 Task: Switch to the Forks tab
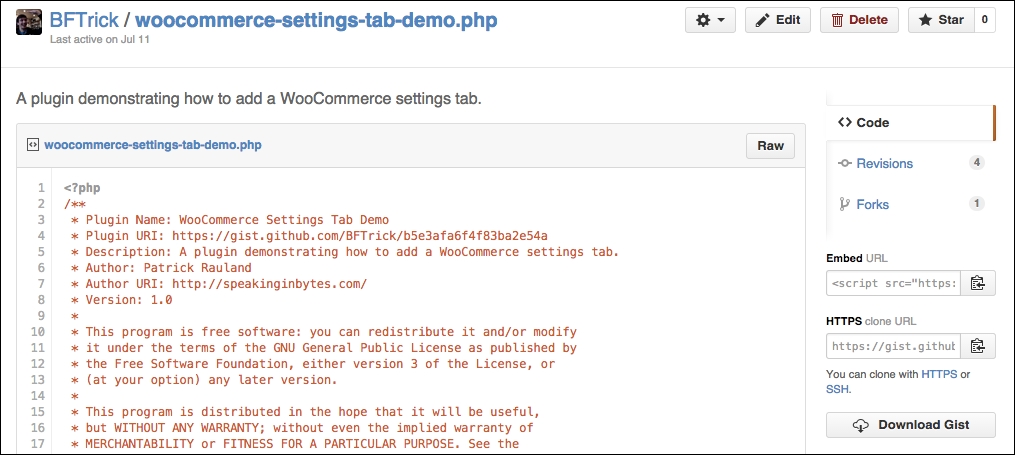tap(909, 204)
